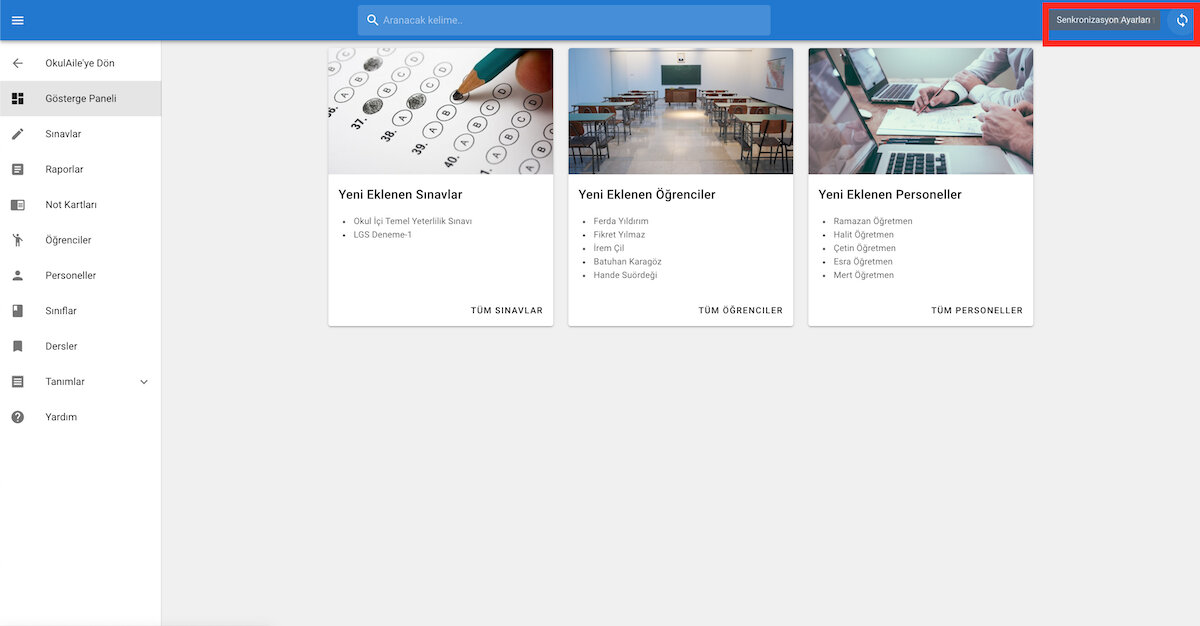Screen dimensions: 1200x626
Task: Click the Tanımlar list icon
Action: 17,382
